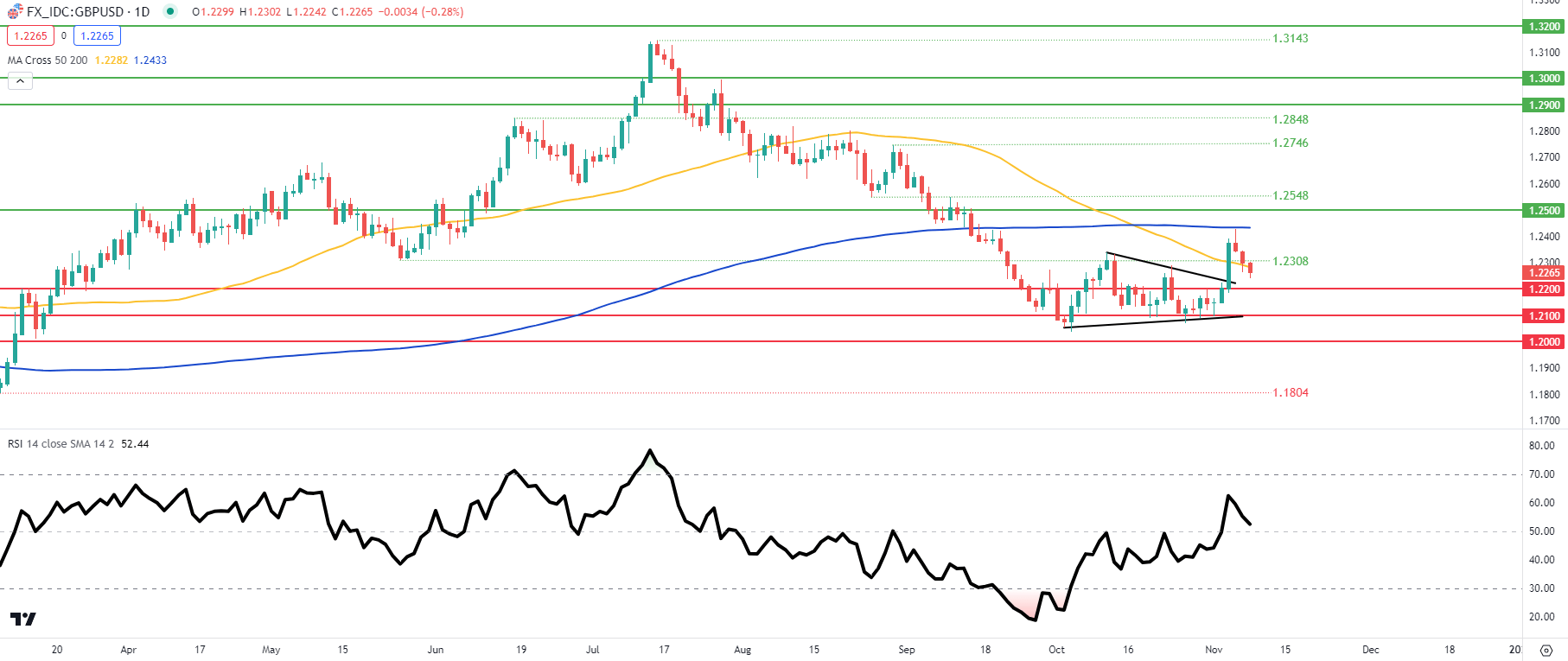Select the red 1.2000 price label
The height and width of the screenshot is (661, 1568).
1544,342
